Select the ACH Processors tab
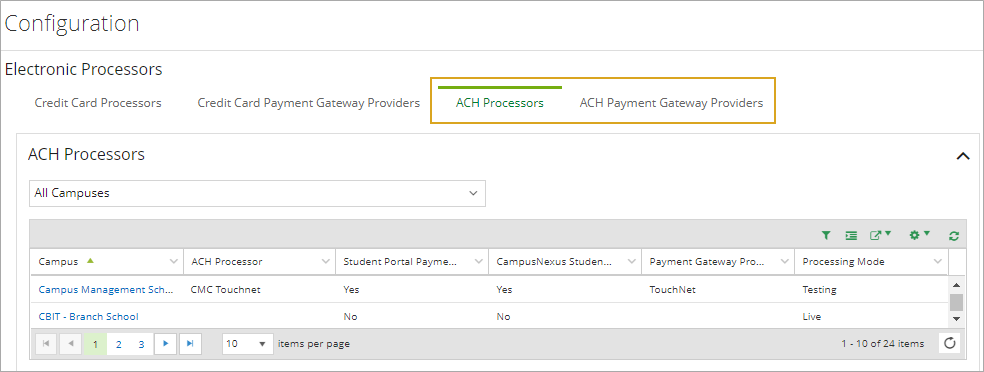This screenshot has width=984, height=372. click(x=500, y=103)
